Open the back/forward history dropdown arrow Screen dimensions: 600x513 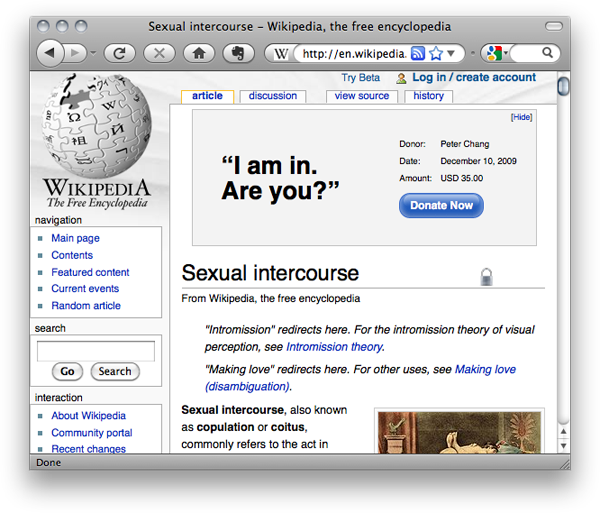click(94, 53)
